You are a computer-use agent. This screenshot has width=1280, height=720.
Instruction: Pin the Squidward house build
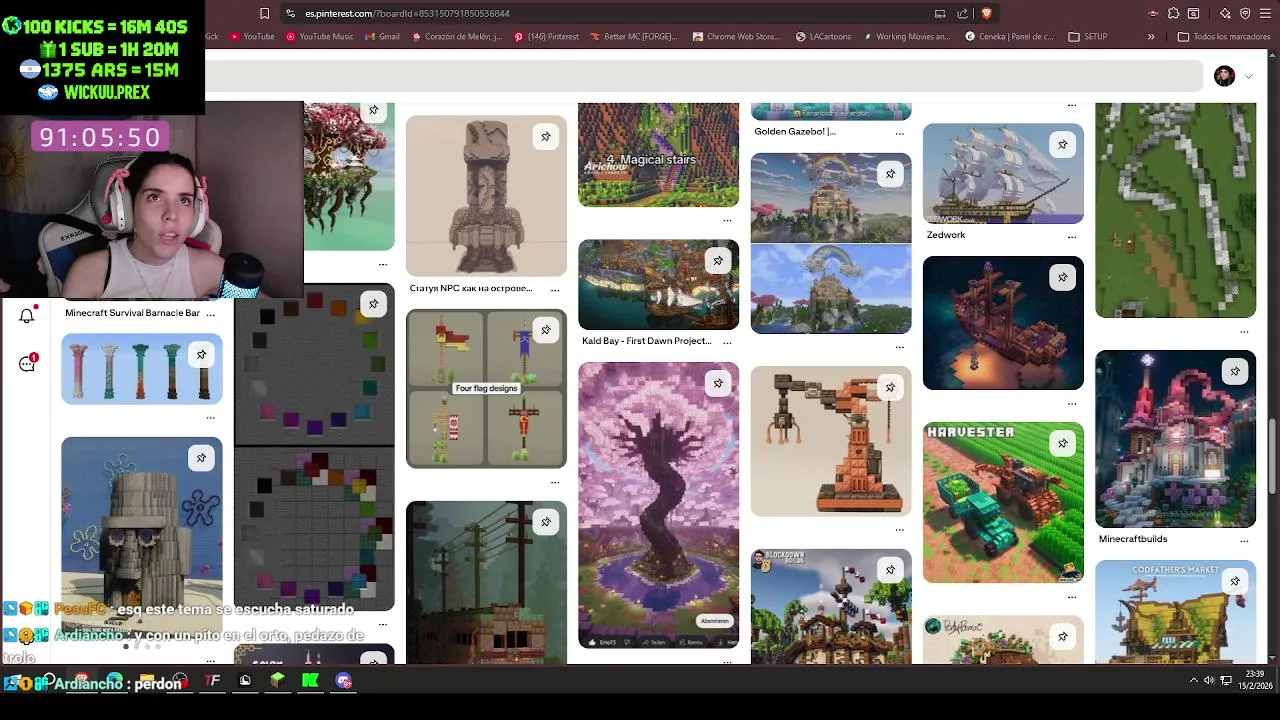pyautogui.click(x=201, y=458)
